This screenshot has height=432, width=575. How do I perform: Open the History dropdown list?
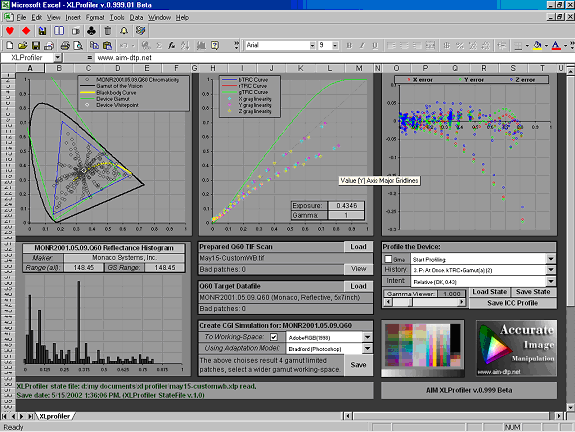(x=551, y=270)
